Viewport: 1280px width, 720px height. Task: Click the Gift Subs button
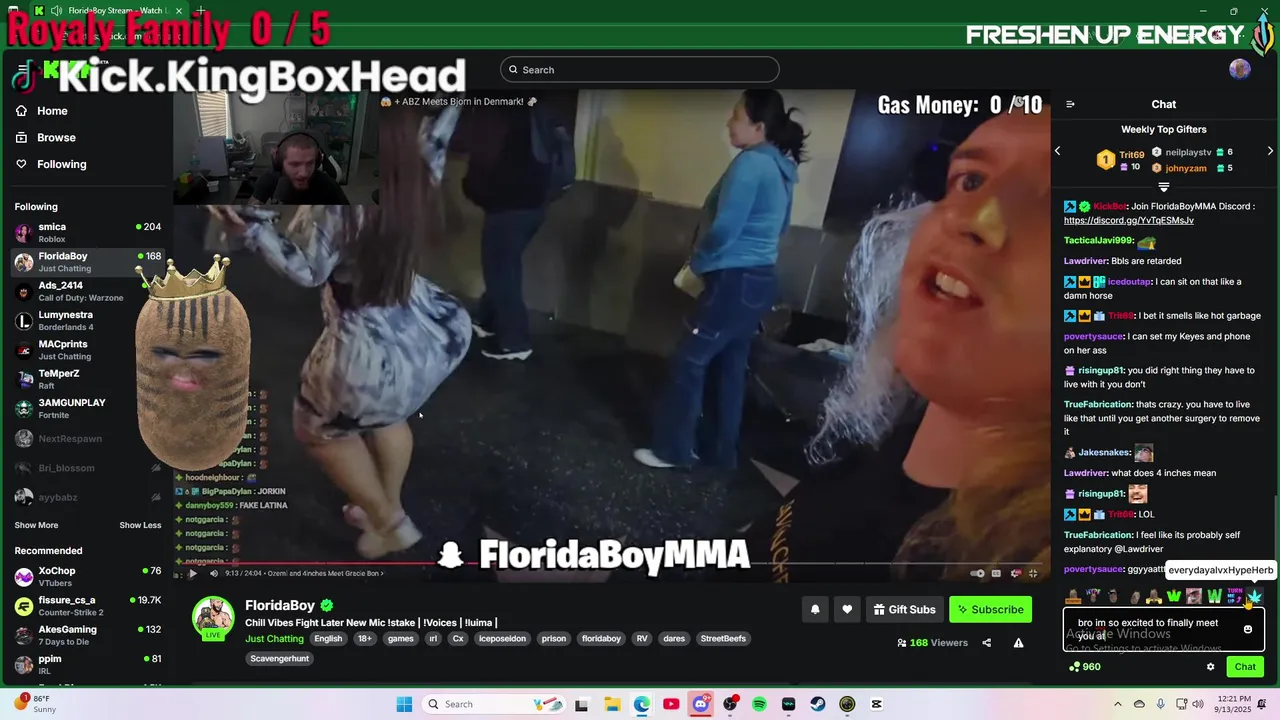point(904,609)
